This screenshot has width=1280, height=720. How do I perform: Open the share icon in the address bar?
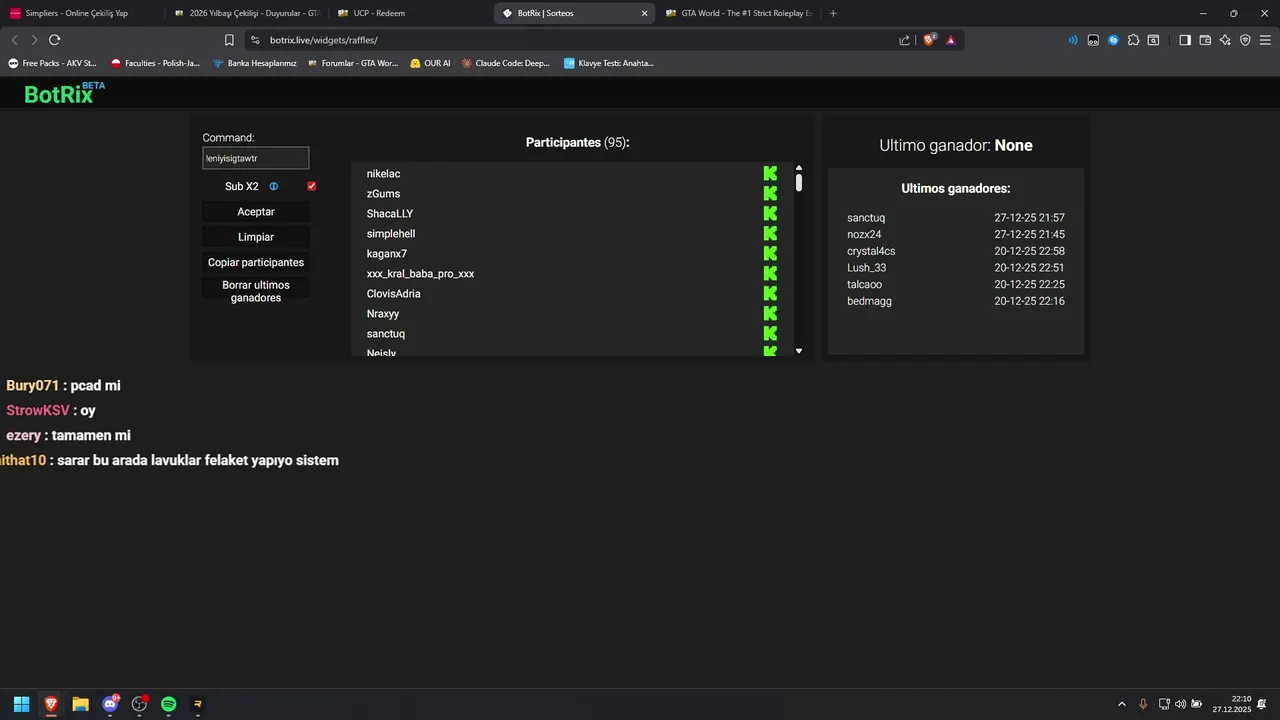pyautogui.click(x=905, y=40)
